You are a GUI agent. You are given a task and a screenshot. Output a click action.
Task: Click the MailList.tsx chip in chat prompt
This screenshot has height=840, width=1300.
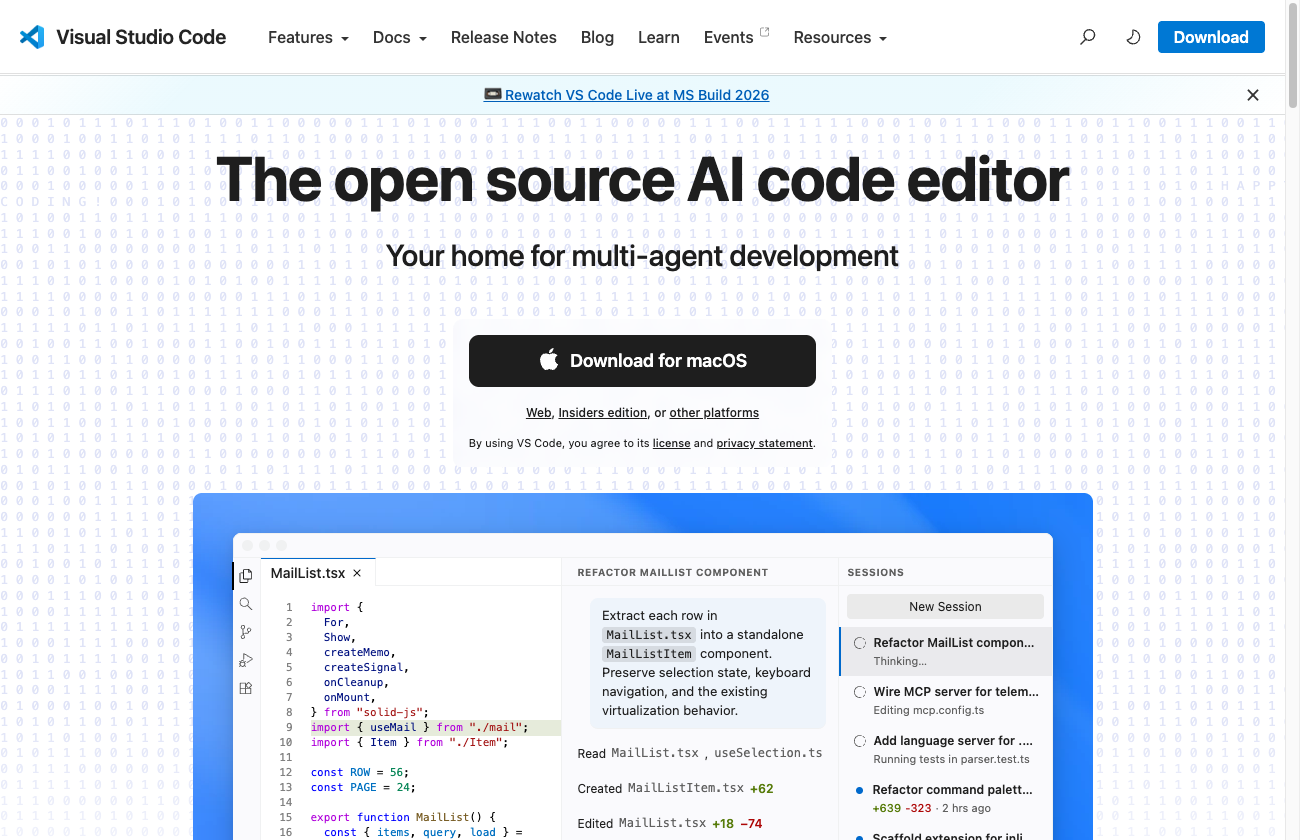[649, 635]
